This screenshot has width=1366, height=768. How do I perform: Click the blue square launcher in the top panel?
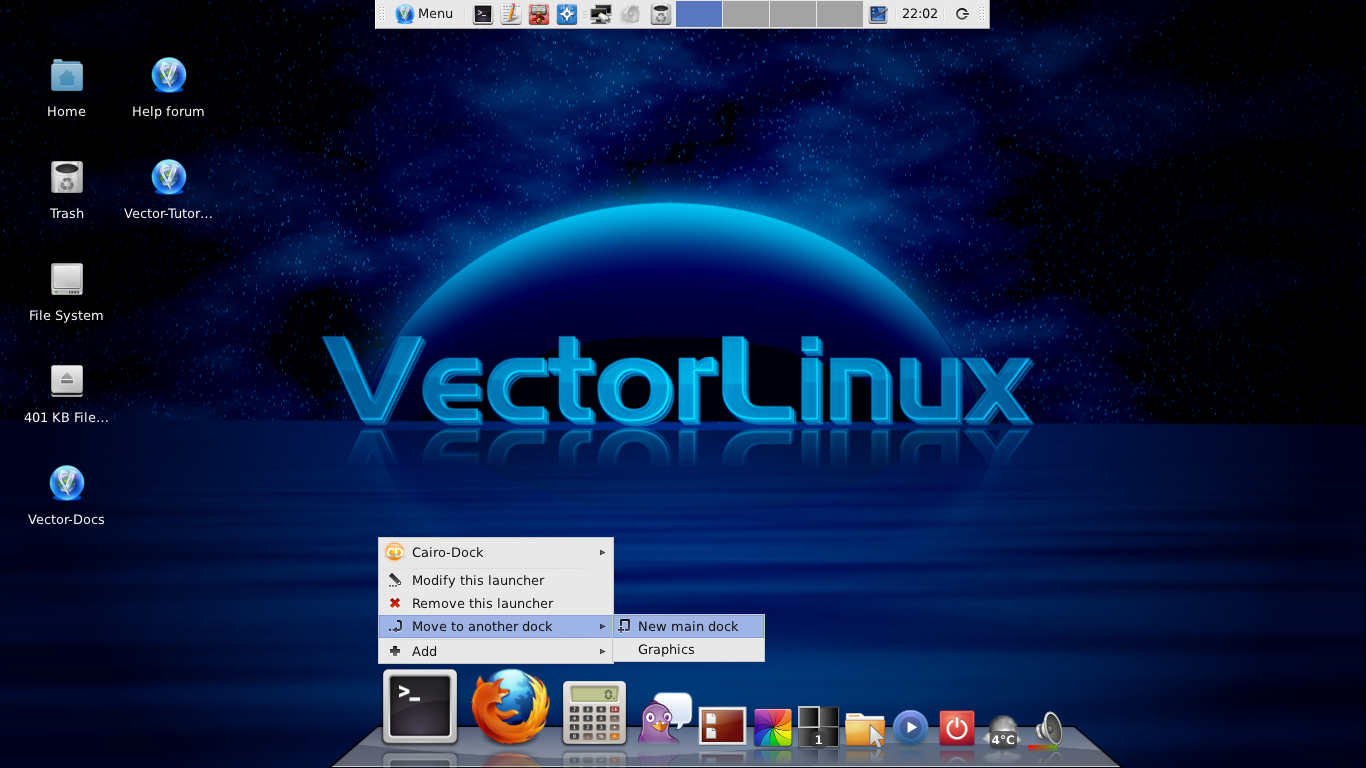(x=567, y=14)
